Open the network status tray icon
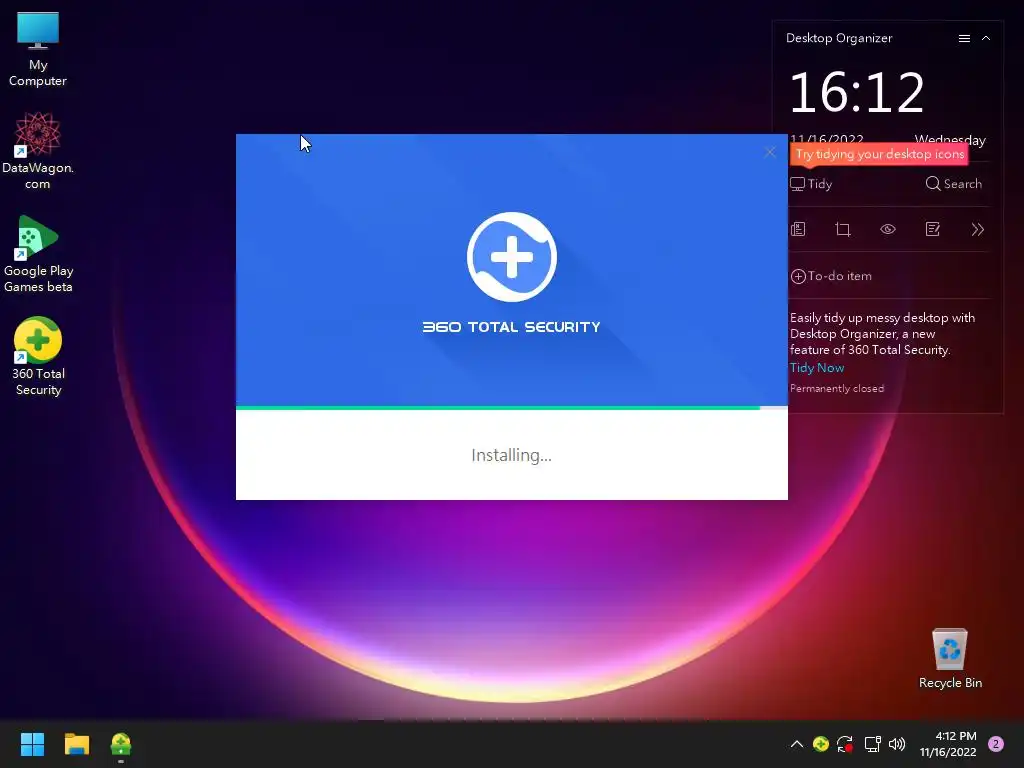 [x=872, y=744]
